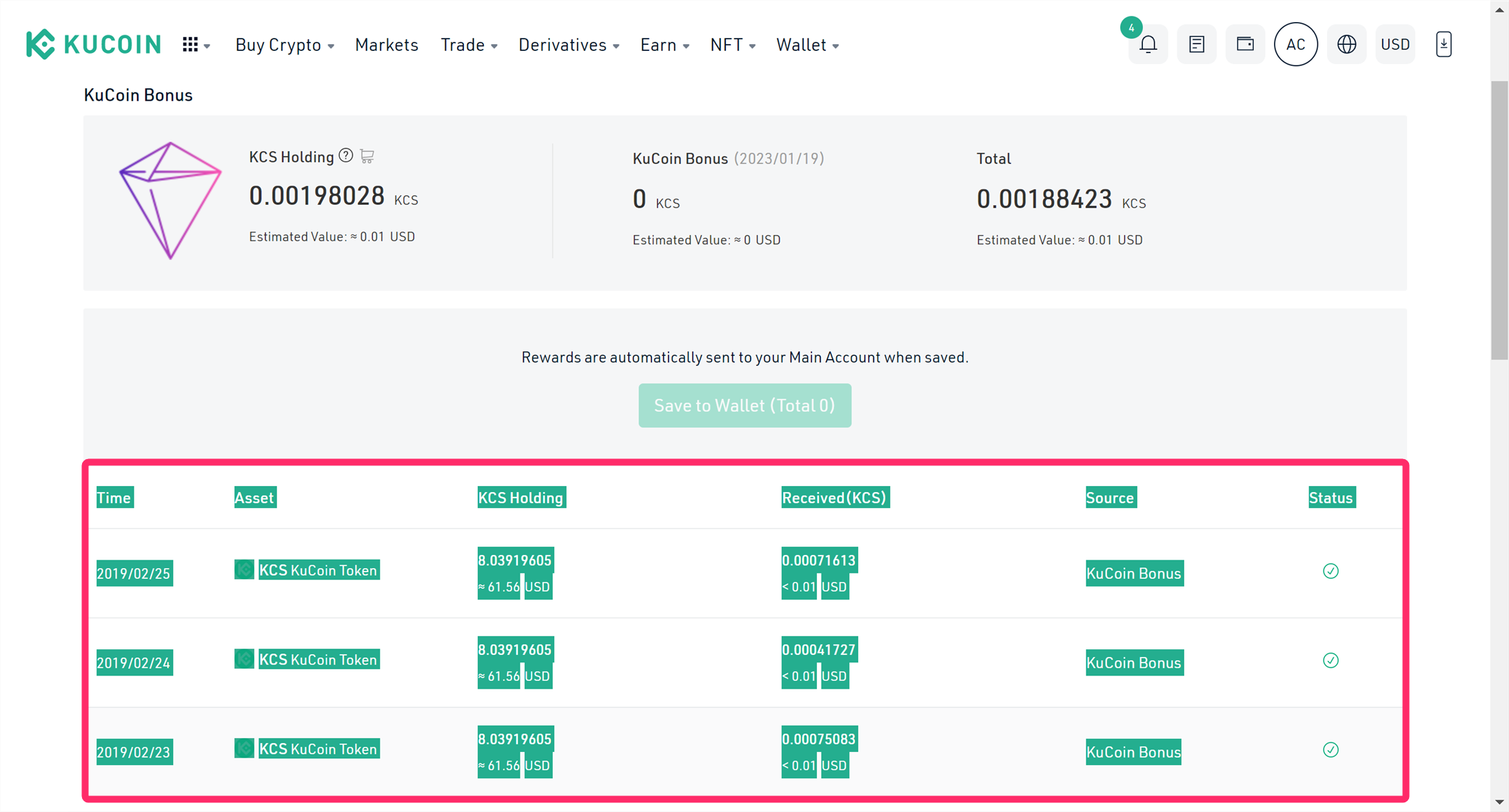Click KCS KuCoin Token in 2019/02/23 row
Screen dimensions: 1509x812
pos(318,749)
